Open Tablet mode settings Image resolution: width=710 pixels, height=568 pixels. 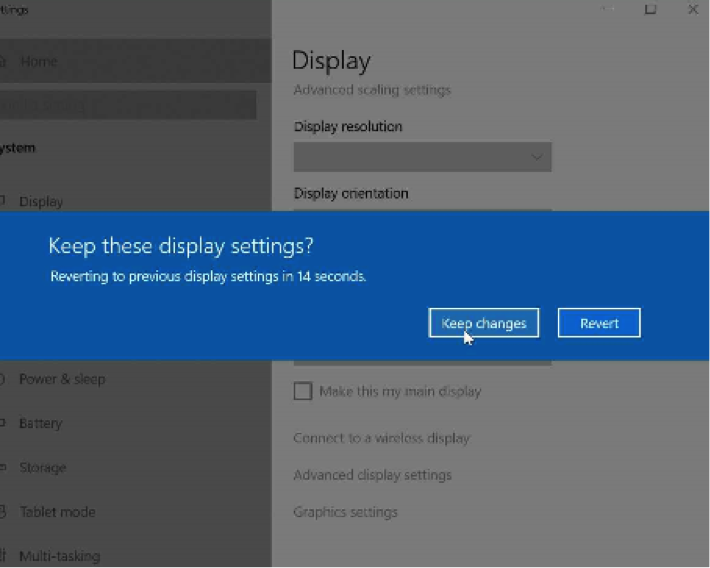click(57, 512)
